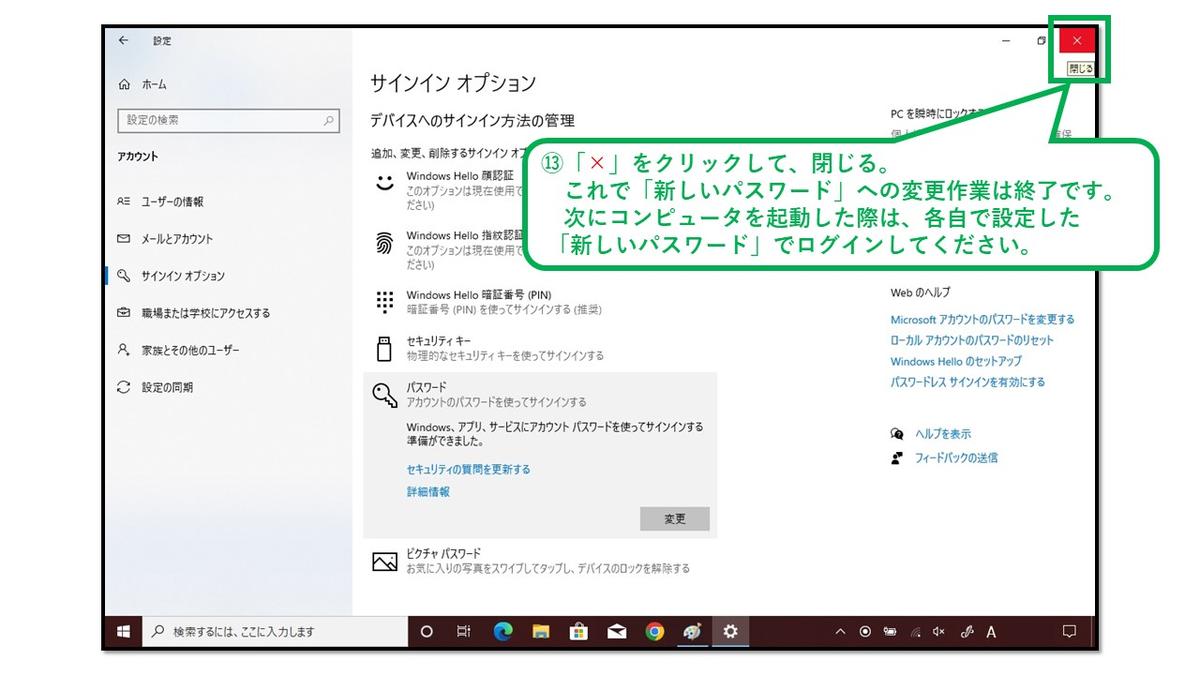The height and width of the screenshot is (675, 1200).
Task: Open 設定の同期 in sidebar
Action: coord(155,387)
